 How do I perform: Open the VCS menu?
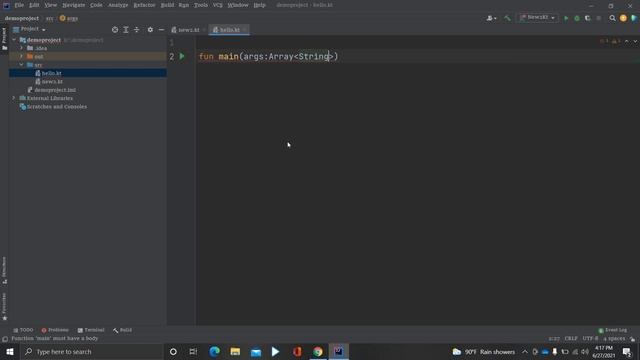218,5
